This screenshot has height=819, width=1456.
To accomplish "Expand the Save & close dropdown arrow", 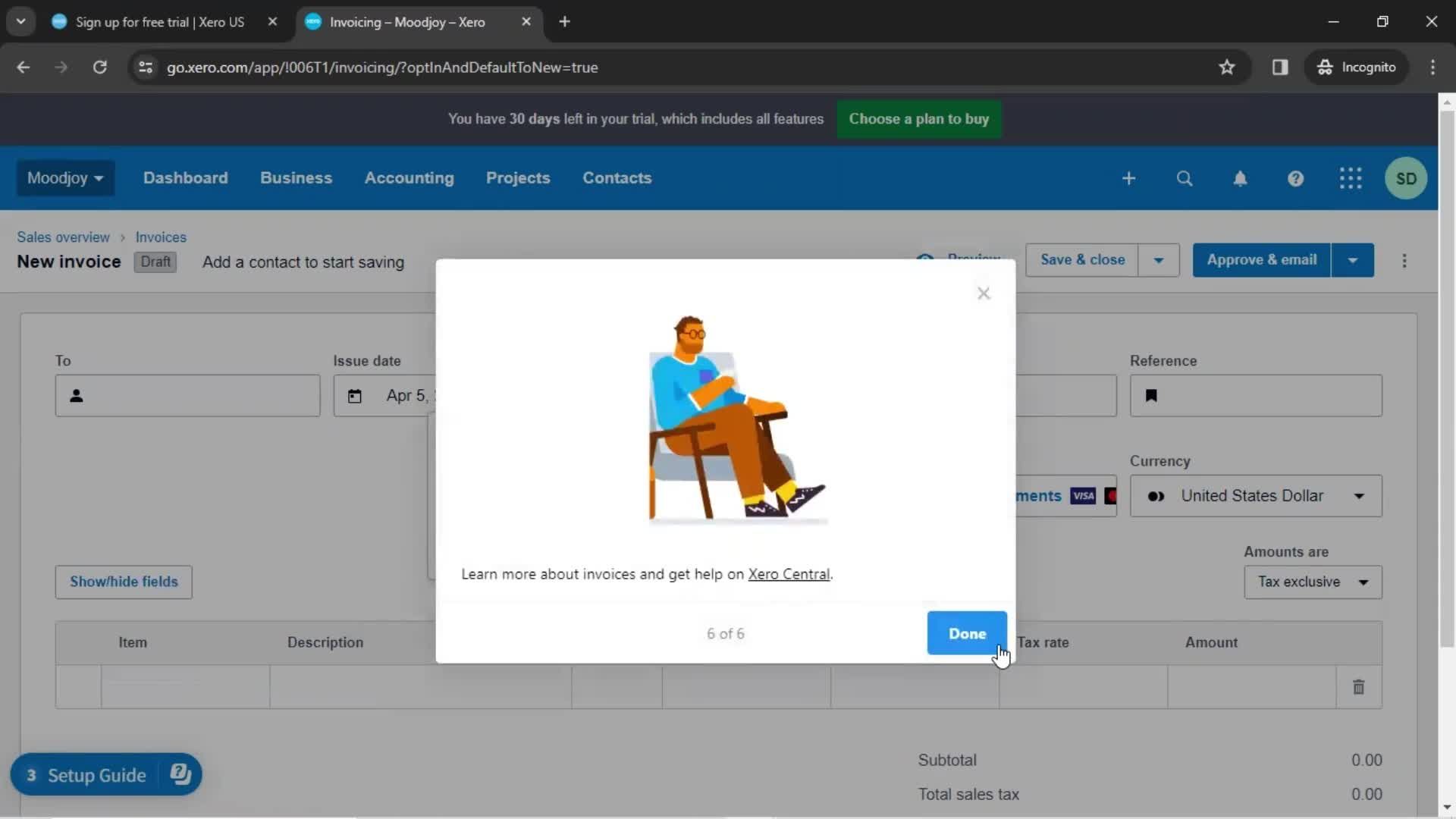I will click(1159, 260).
